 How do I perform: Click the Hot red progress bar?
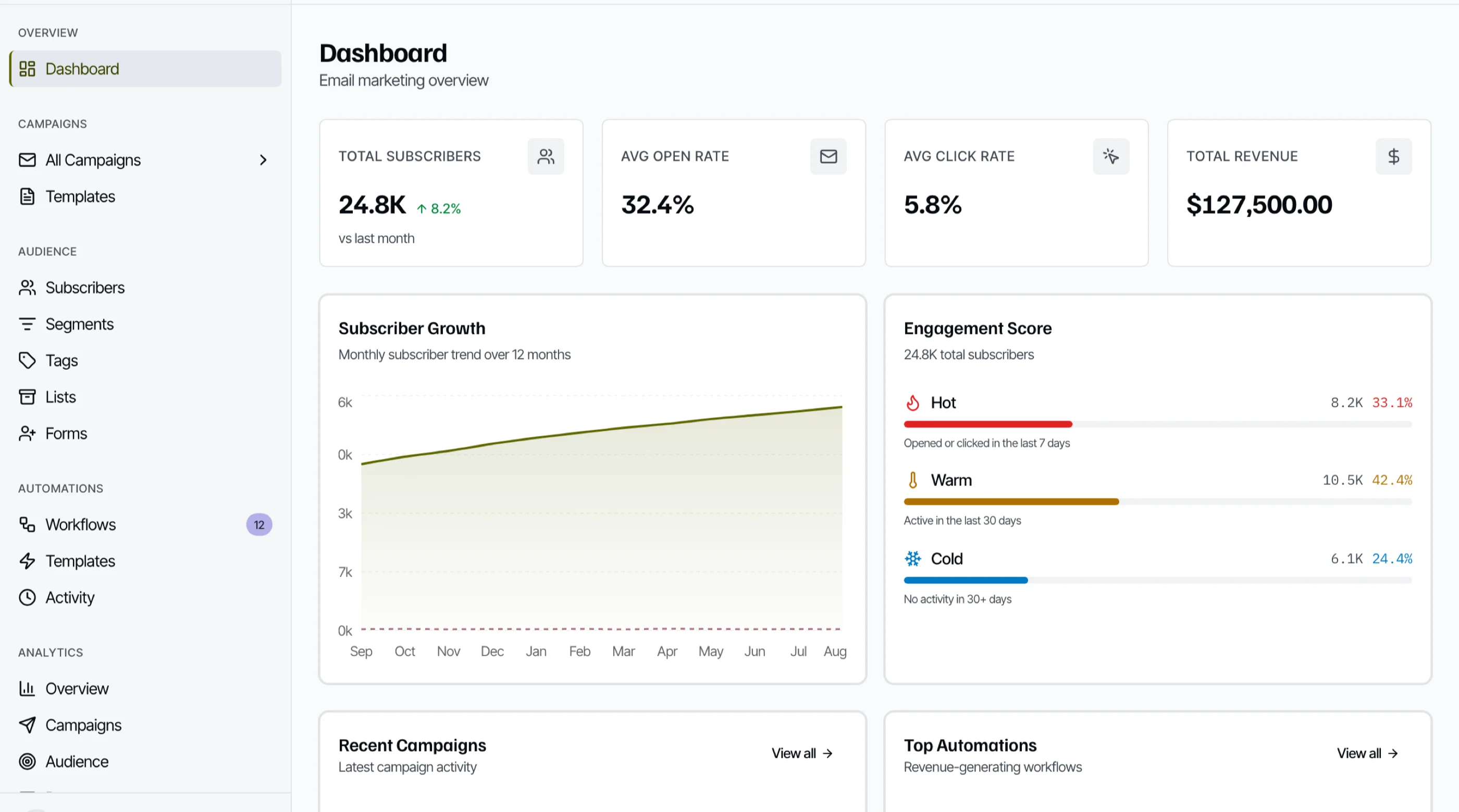coord(988,424)
